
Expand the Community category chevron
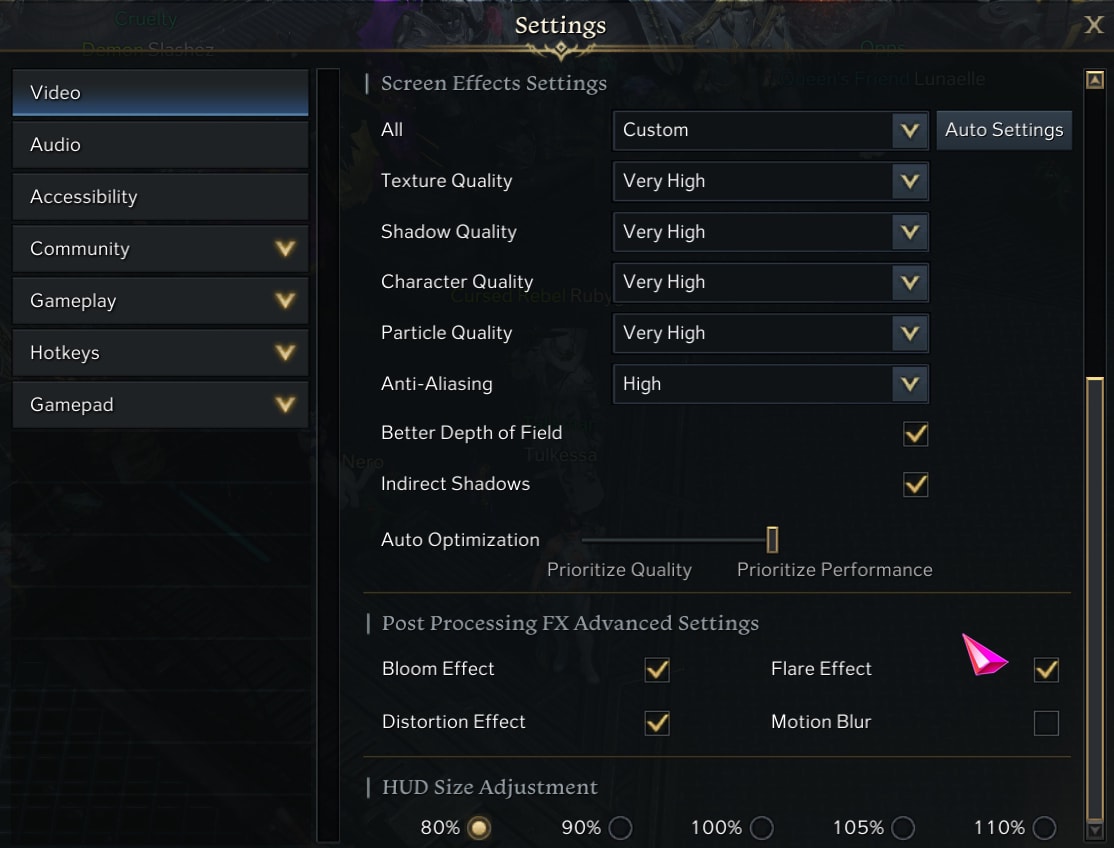pyautogui.click(x=285, y=249)
